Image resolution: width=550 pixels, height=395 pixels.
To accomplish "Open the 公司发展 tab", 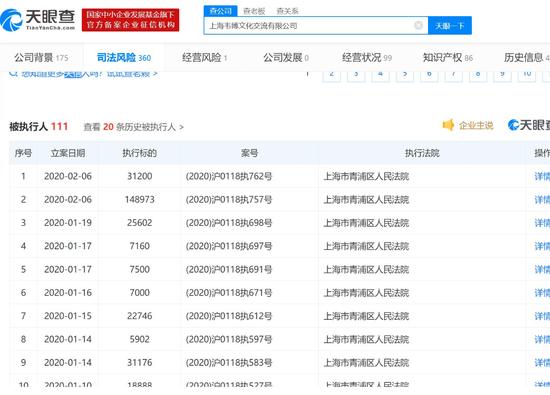I will tap(286, 58).
